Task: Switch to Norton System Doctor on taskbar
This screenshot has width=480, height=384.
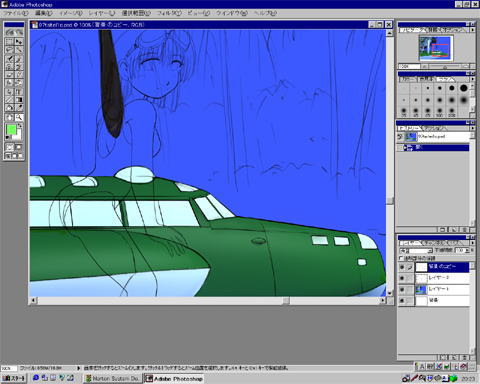Action: [112, 378]
